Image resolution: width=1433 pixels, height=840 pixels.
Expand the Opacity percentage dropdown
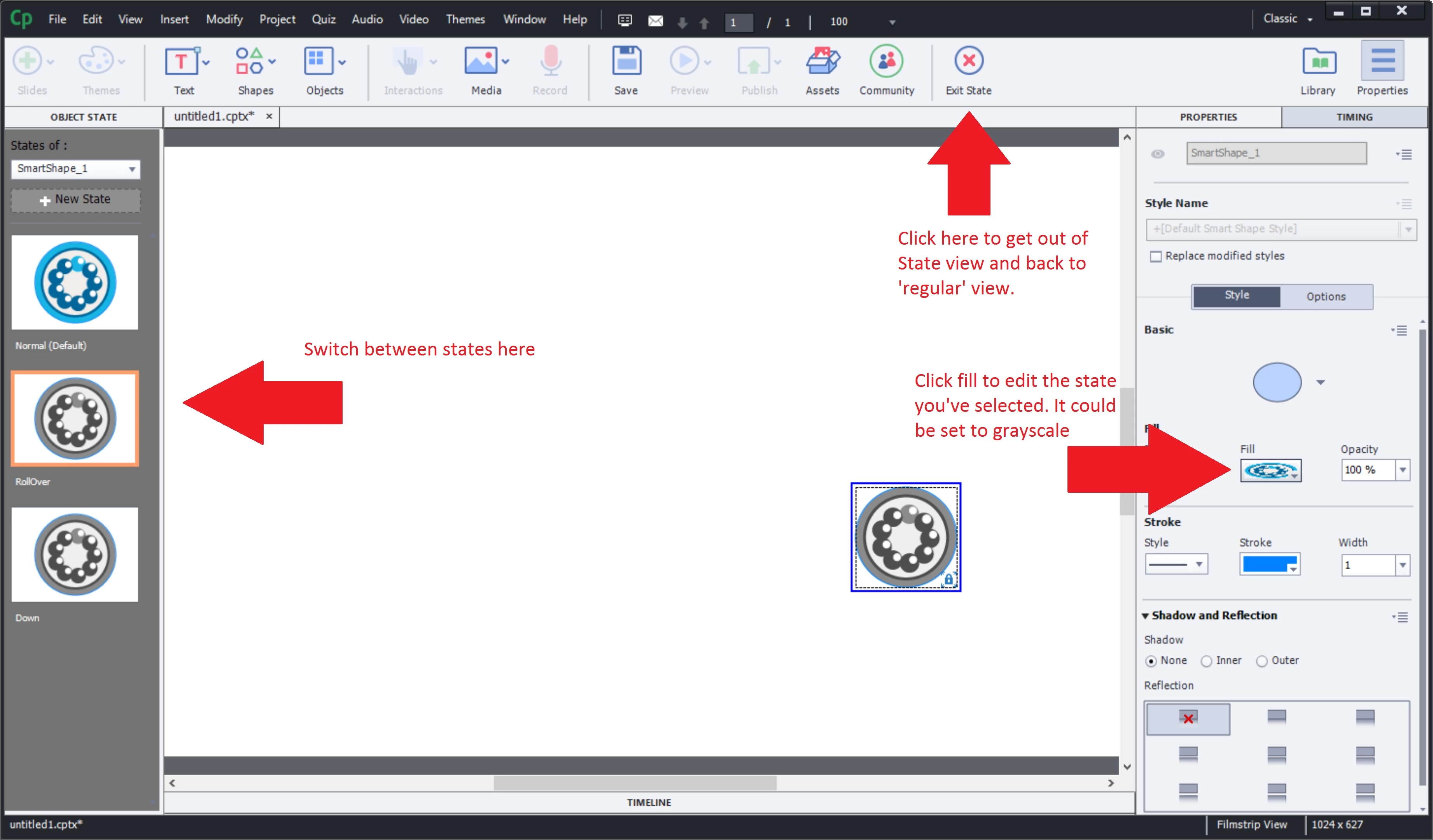(1402, 470)
